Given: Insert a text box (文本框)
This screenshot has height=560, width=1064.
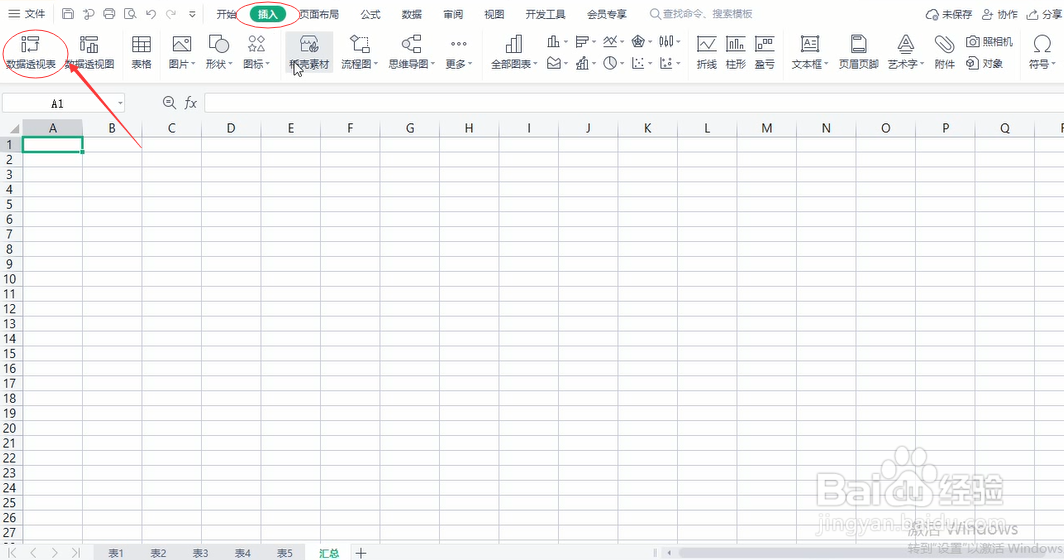Looking at the screenshot, I should pos(810,53).
